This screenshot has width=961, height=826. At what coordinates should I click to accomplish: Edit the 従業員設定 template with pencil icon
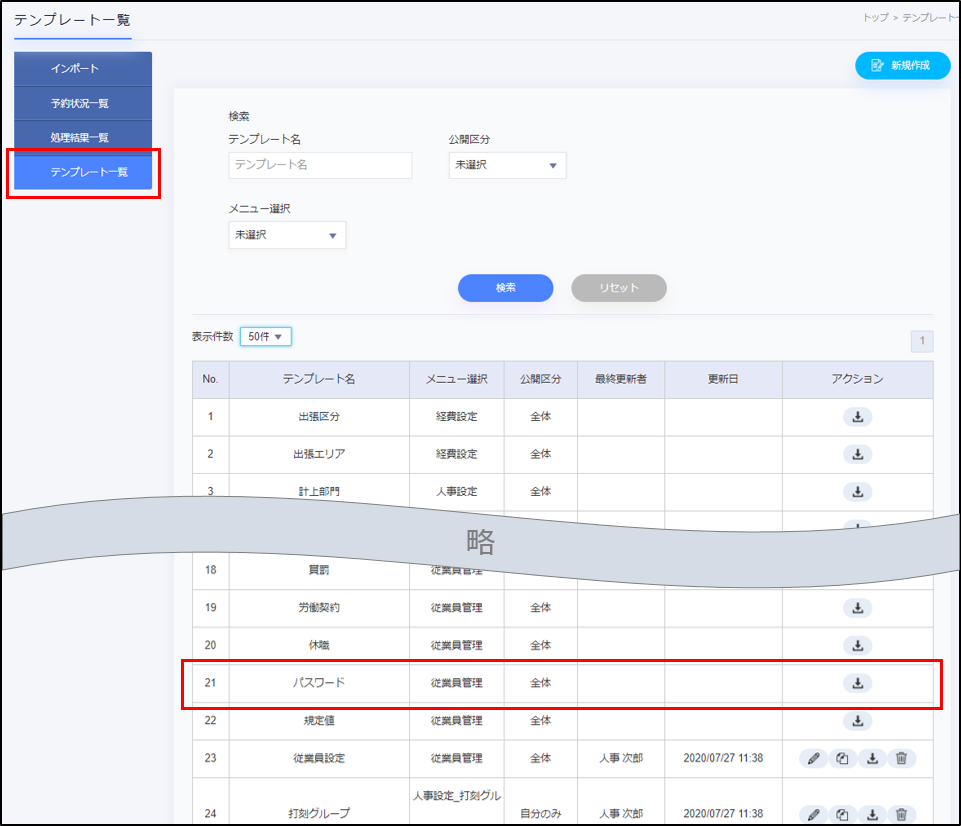(814, 759)
